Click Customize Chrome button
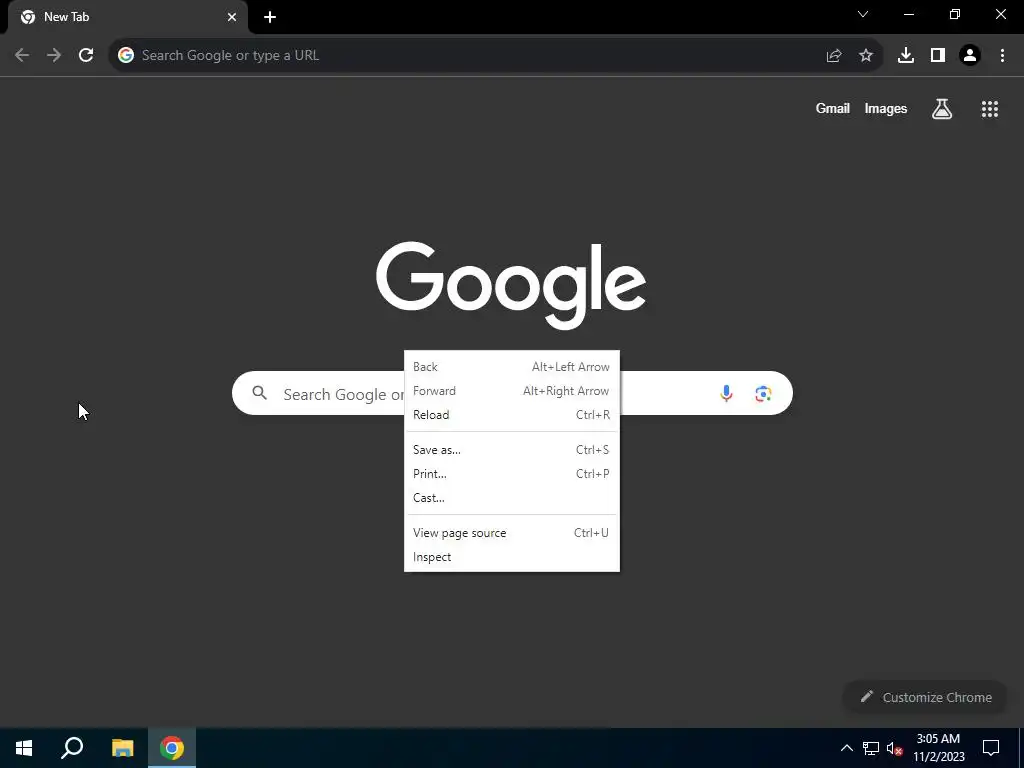Screen dimensions: 1024x768 (927, 697)
